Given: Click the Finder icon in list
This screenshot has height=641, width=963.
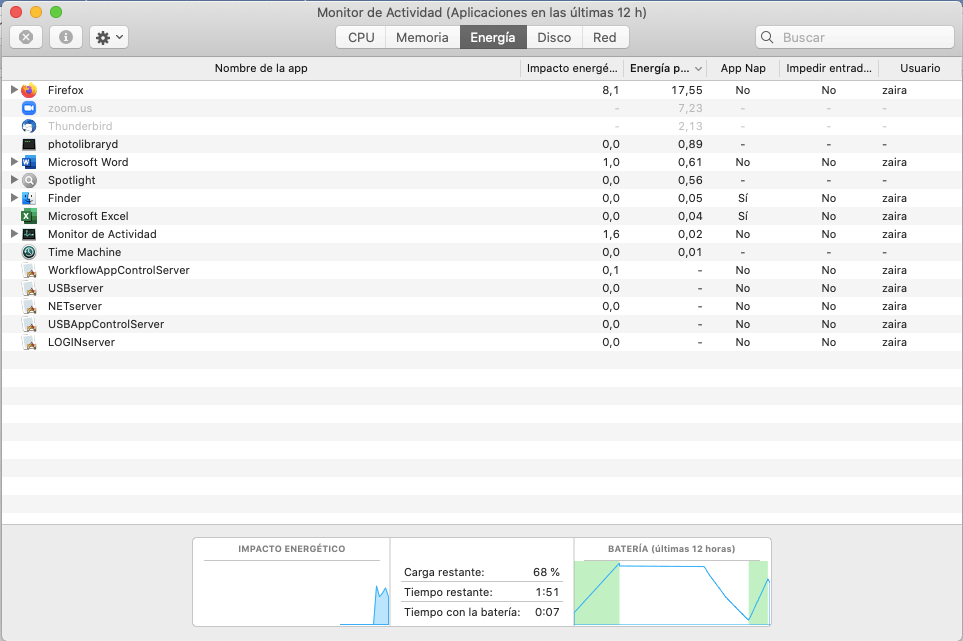Looking at the screenshot, I should tap(29, 198).
